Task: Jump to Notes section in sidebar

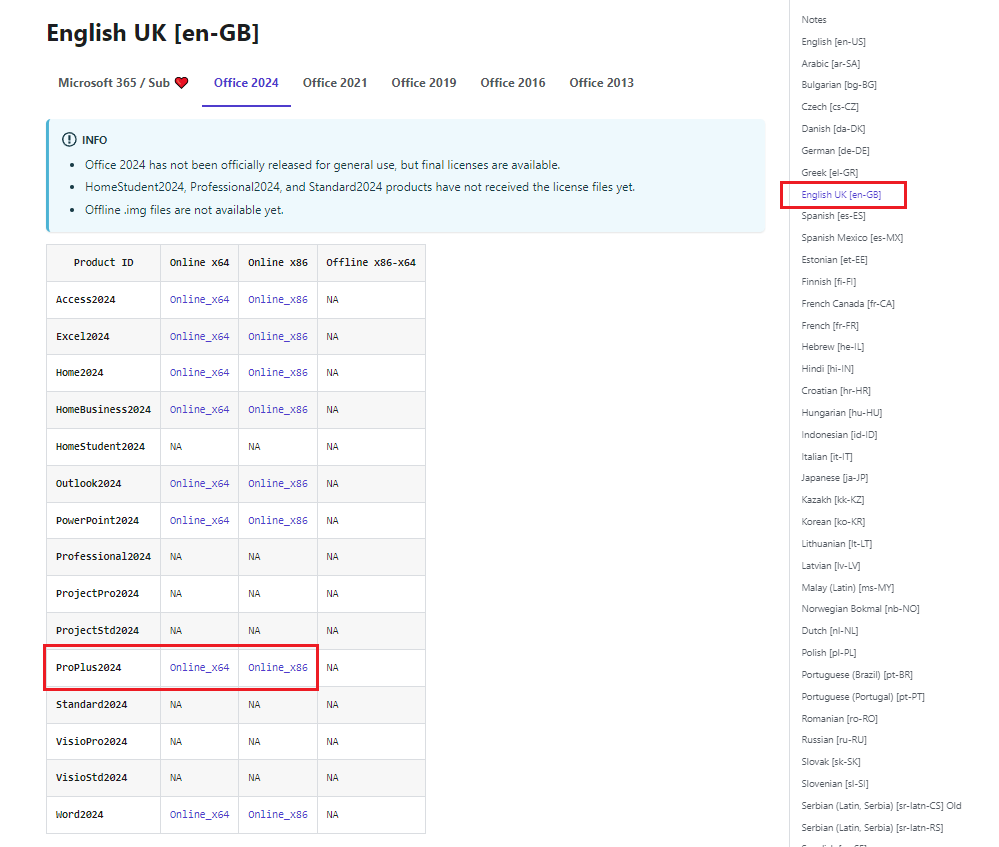Action: 814,20
